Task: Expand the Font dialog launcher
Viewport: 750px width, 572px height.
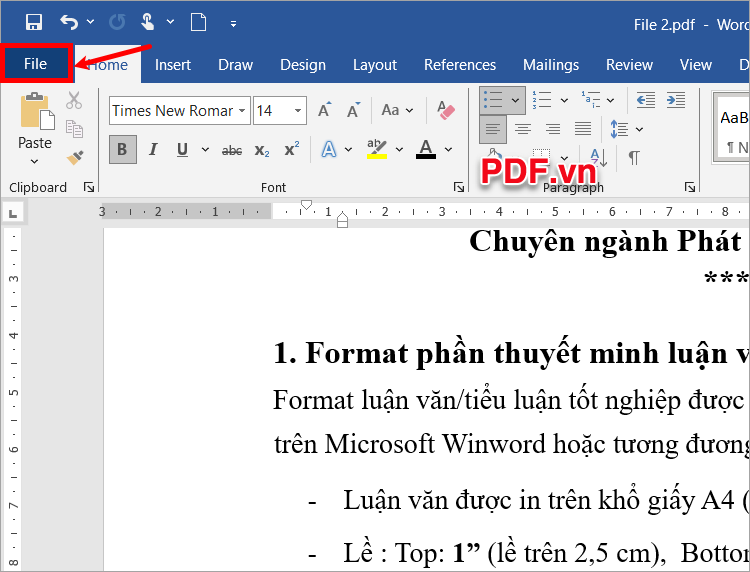Action: click(x=458, y=187)
